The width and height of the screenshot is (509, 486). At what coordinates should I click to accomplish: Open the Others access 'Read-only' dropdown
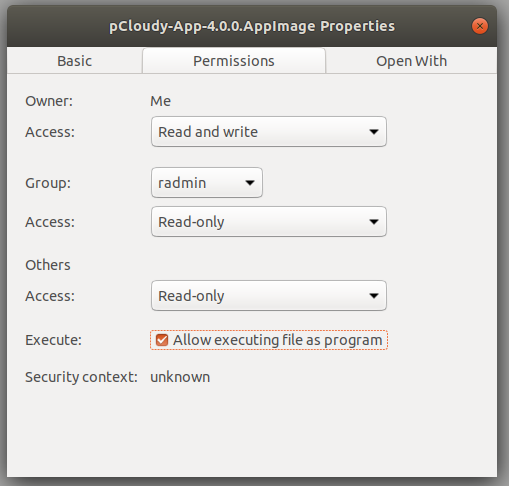269,296
